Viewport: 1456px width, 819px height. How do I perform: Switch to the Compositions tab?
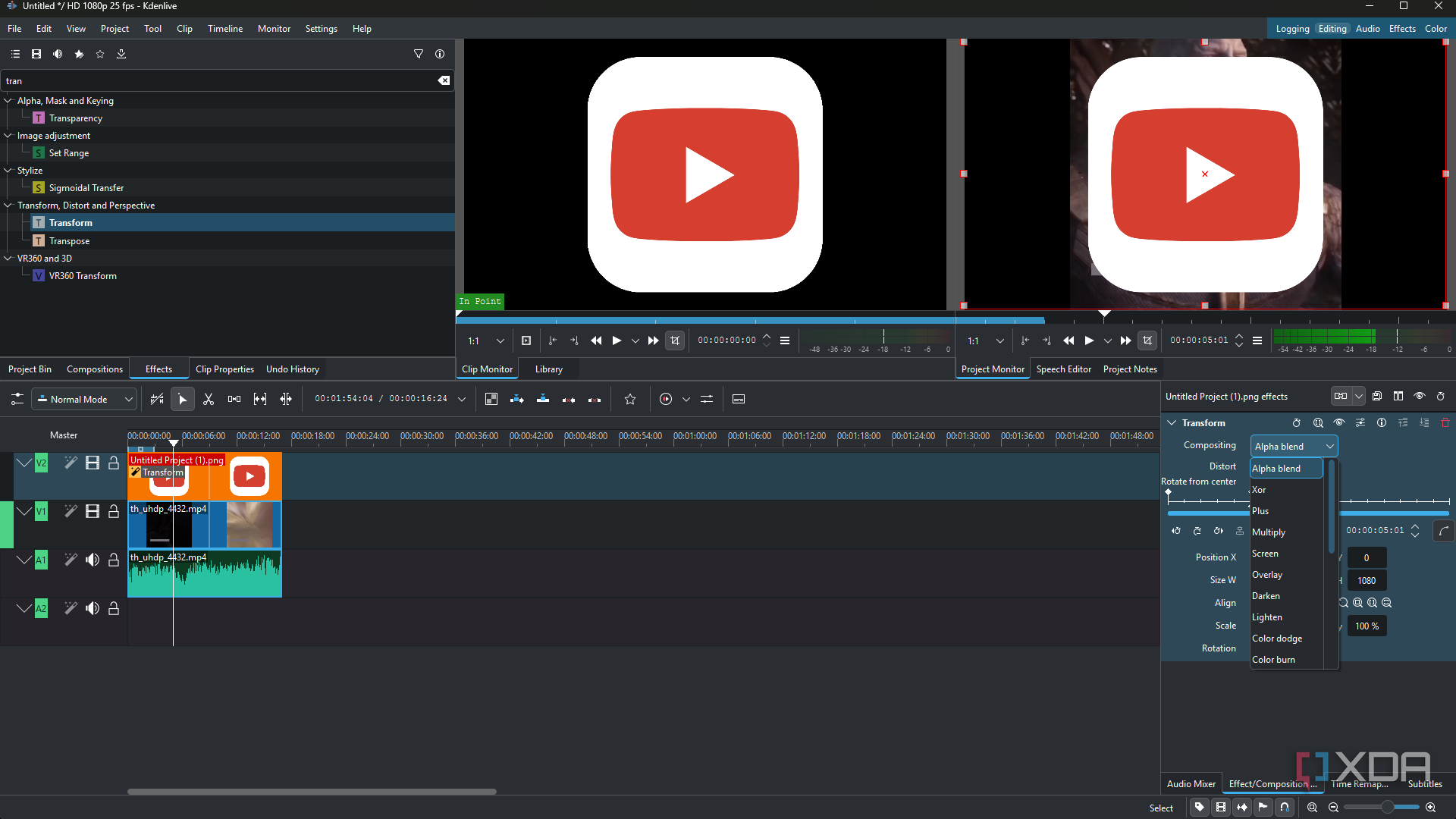(94, 369)
